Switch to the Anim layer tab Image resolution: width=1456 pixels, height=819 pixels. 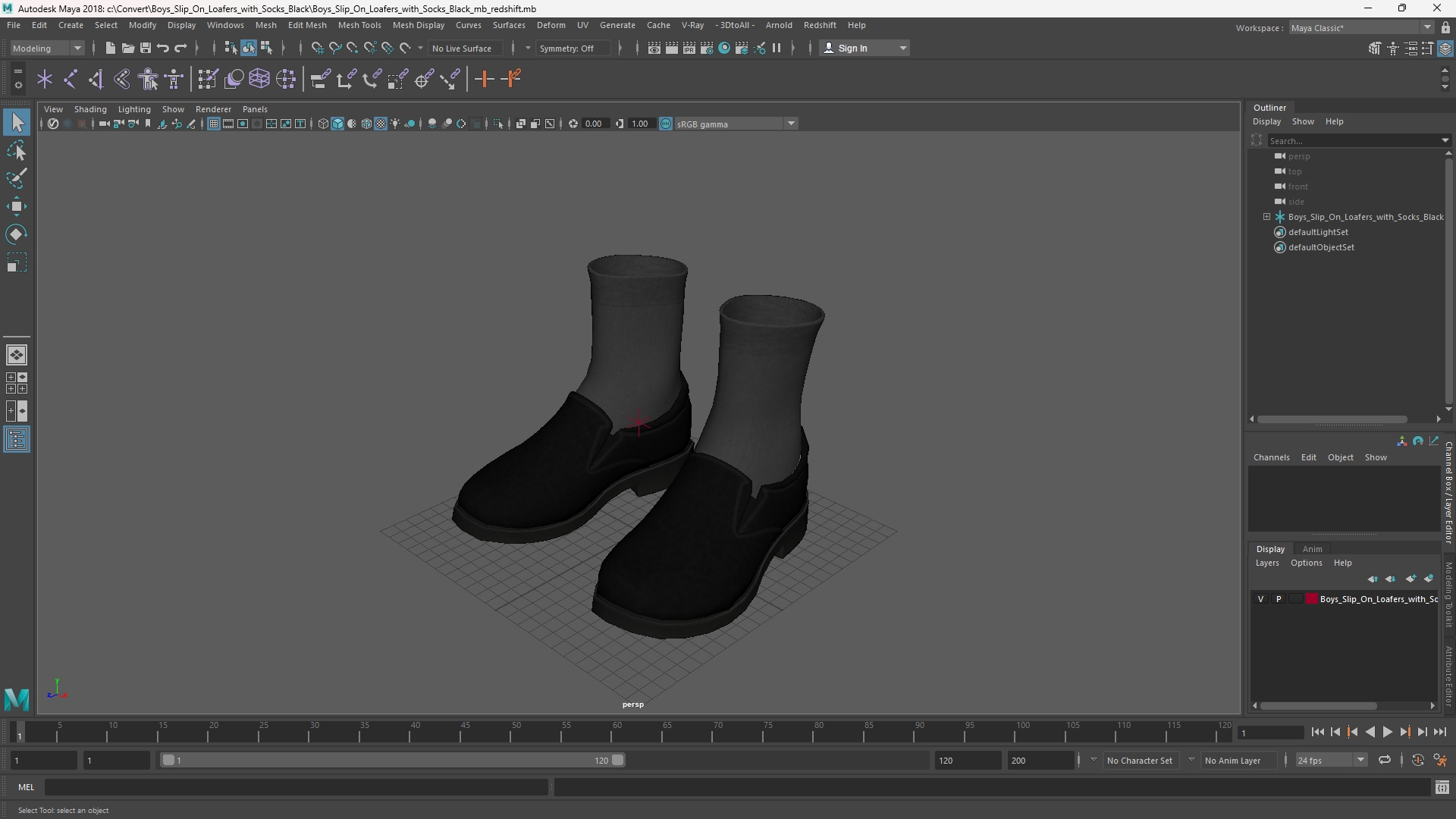[x=1312, y=549]
